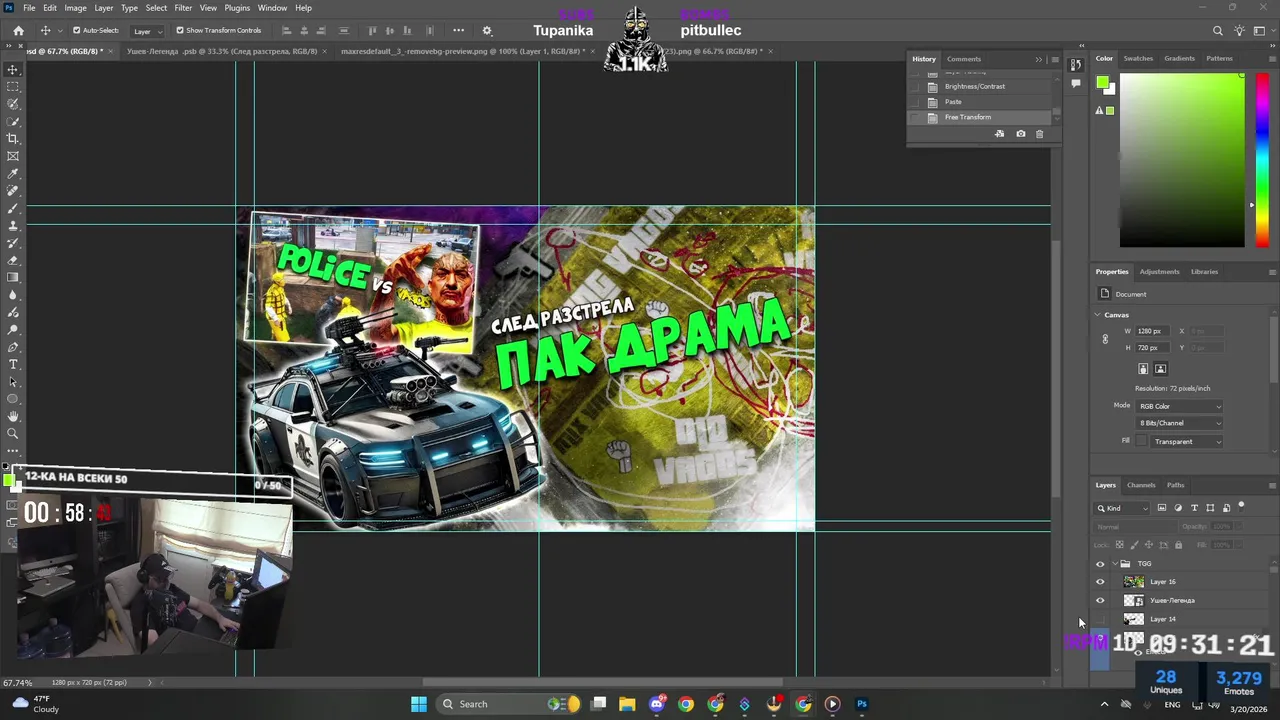
Task: Filter layers by type layers
Action: tap(1194, 508)
